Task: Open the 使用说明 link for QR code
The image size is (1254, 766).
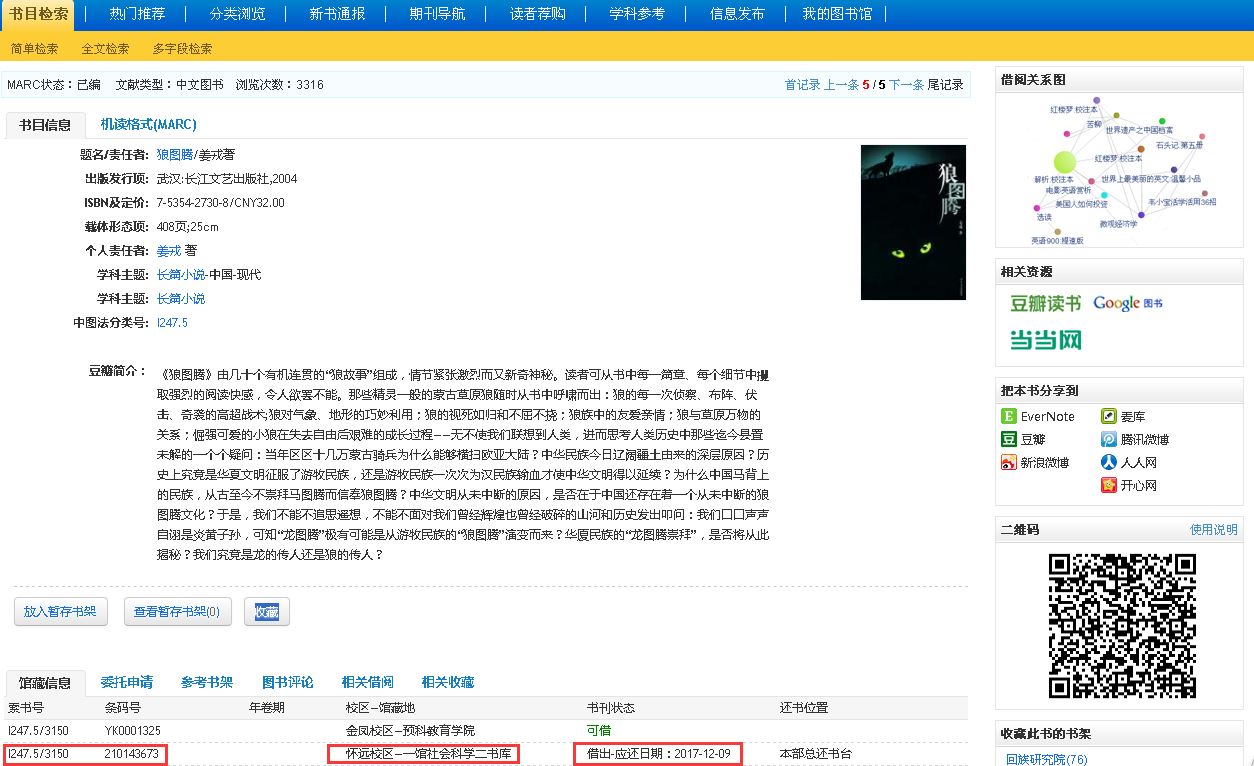Action: [1214, 529]
